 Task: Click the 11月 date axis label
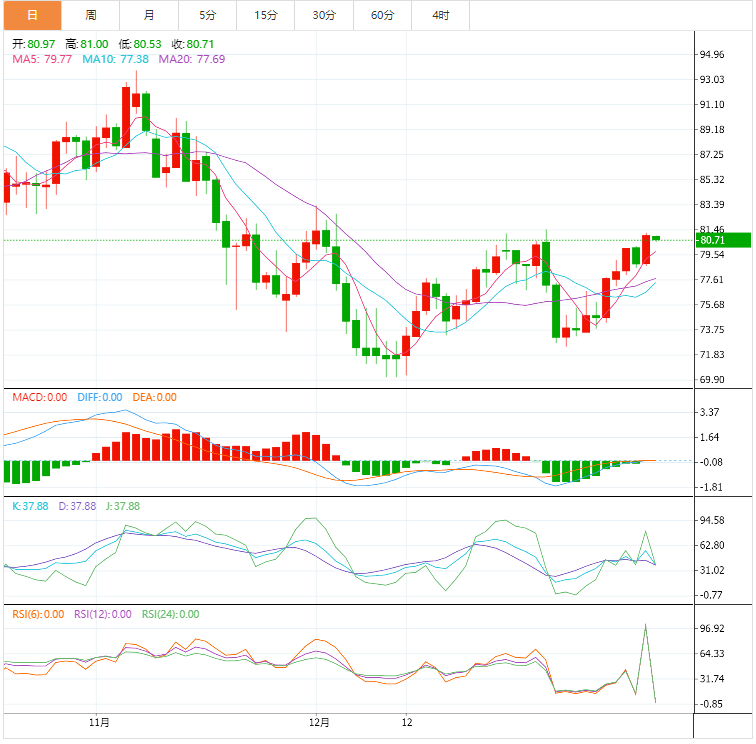pyautogui.click(x=98, y=721)
